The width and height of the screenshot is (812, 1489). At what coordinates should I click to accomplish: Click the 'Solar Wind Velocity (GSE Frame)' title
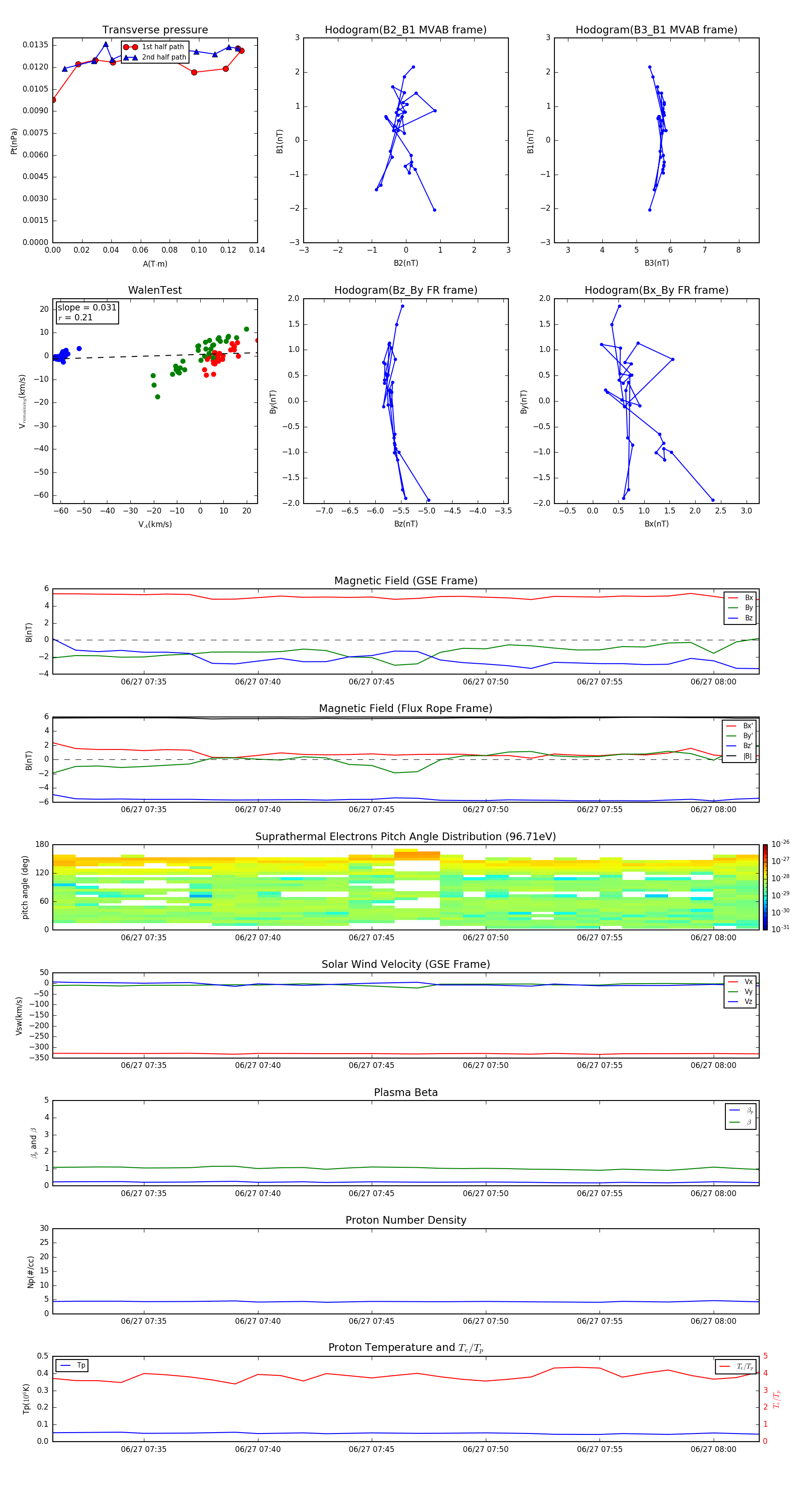tap(406, 965)
